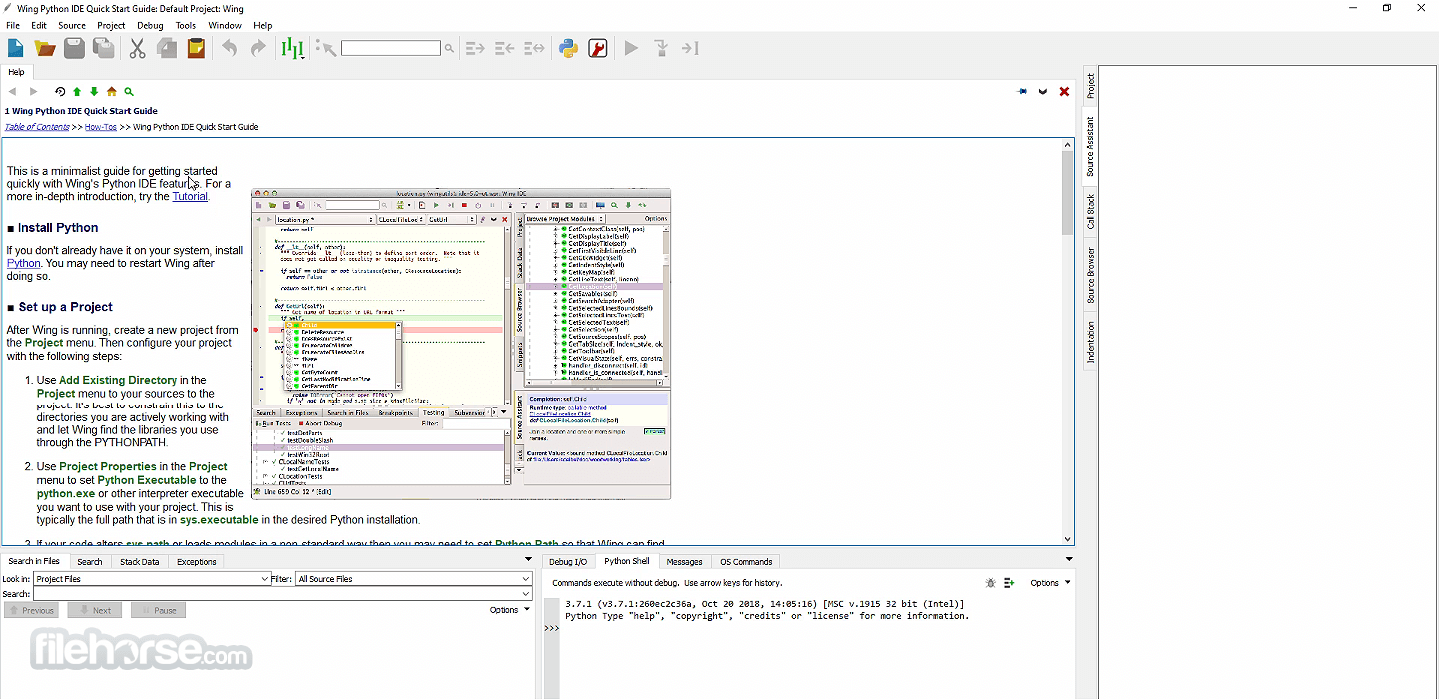Close Help document with red X
The image size is (1439, 700).
[x=1064, y=91]
